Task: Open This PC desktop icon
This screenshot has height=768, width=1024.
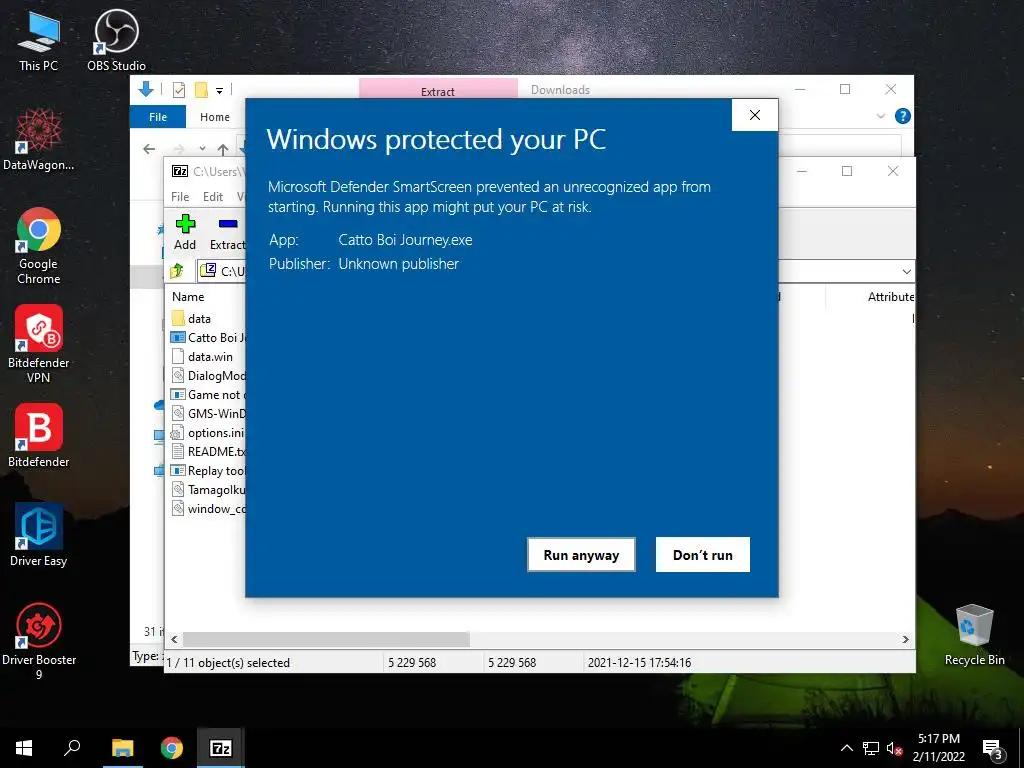Action: [39, 41]
